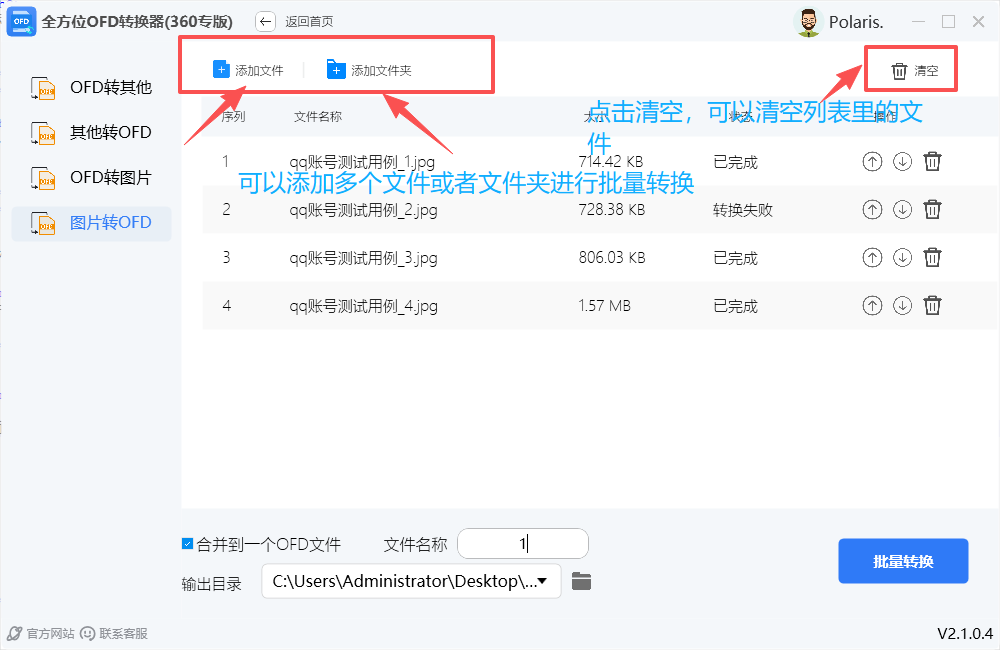Click the add folder (添加文件夹) icon
This screenshot has height=650, width=1000.
336,70
